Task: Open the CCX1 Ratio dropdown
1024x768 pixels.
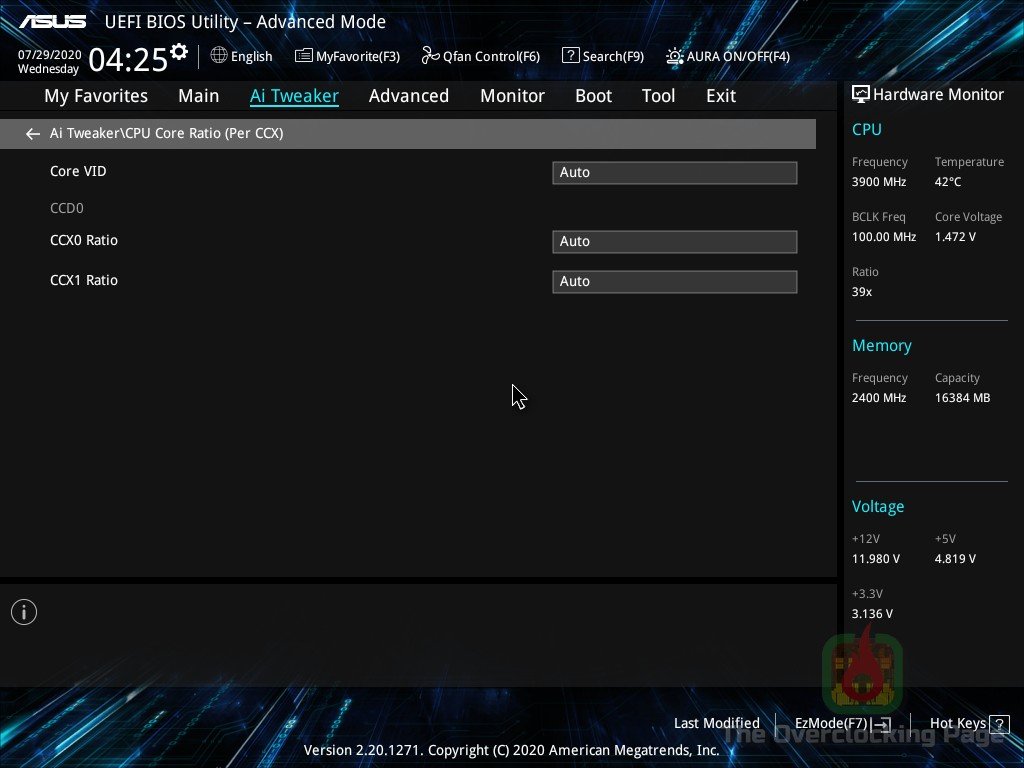Action: tap(674, 281)
